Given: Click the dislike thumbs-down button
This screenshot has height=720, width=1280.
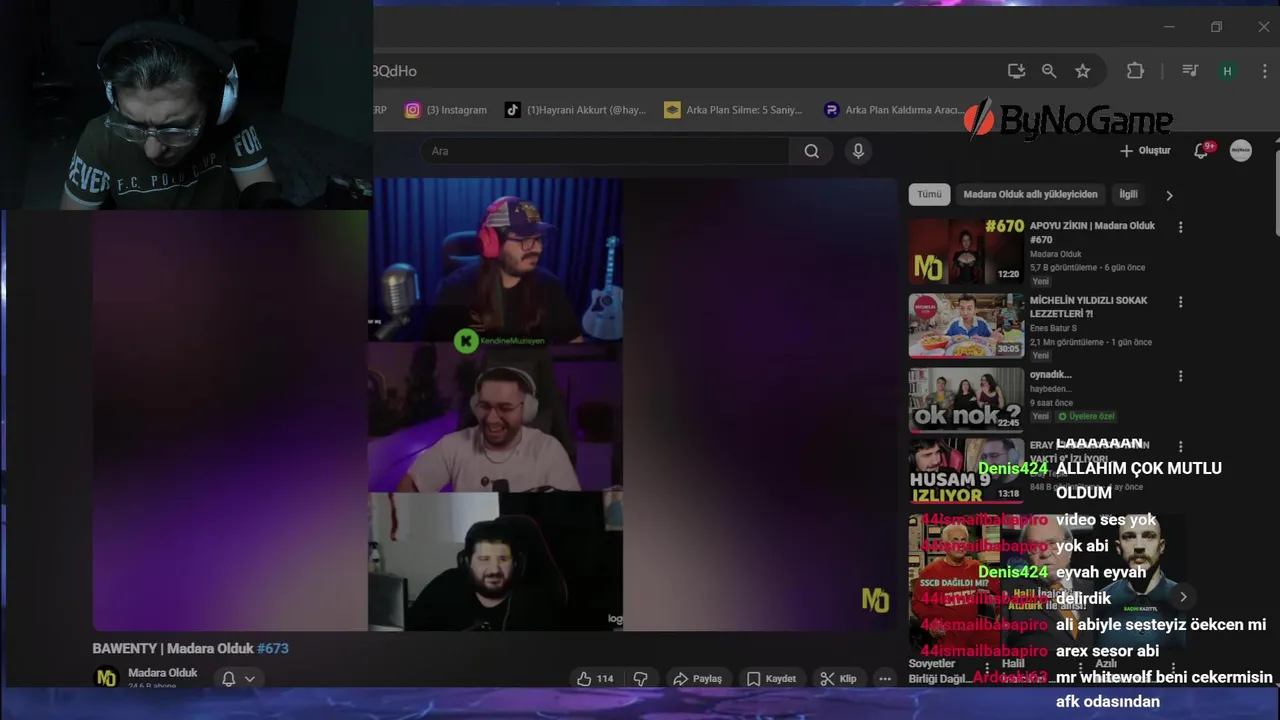Looking at the screenshot, I should click(640, 679).
